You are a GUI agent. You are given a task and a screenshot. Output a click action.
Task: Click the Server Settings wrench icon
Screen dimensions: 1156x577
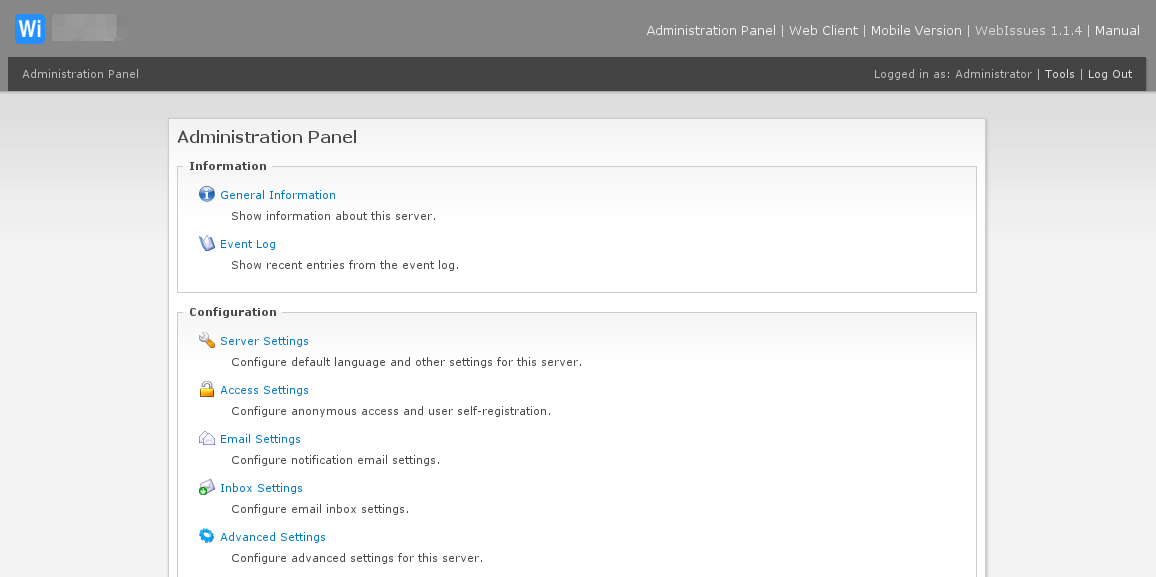point(207,340)
